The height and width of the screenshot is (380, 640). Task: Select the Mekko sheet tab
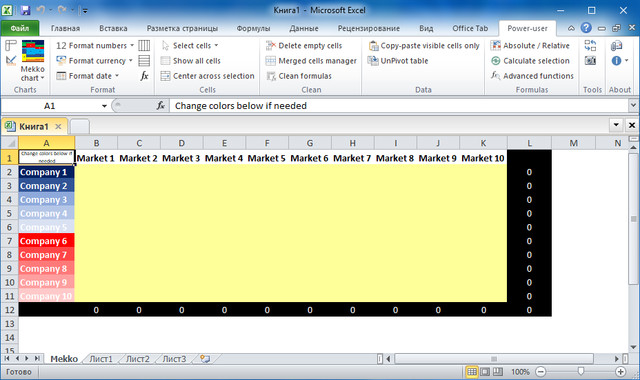(x=64, y=359)
